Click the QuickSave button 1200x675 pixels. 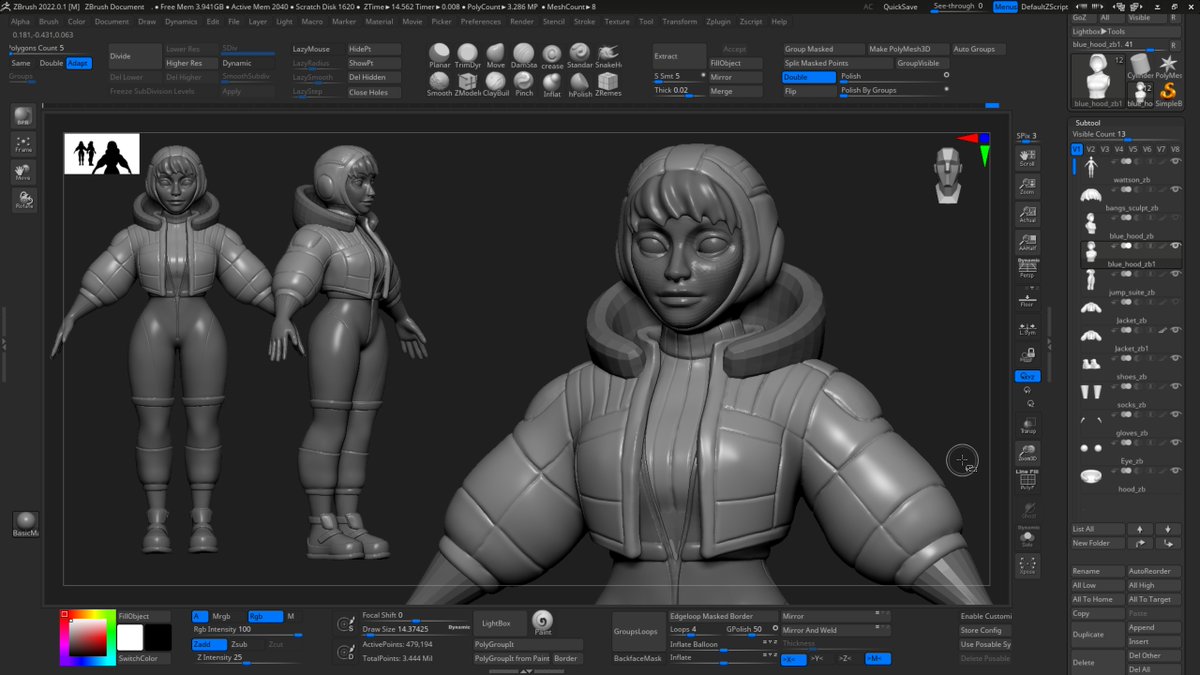(901, 6)
